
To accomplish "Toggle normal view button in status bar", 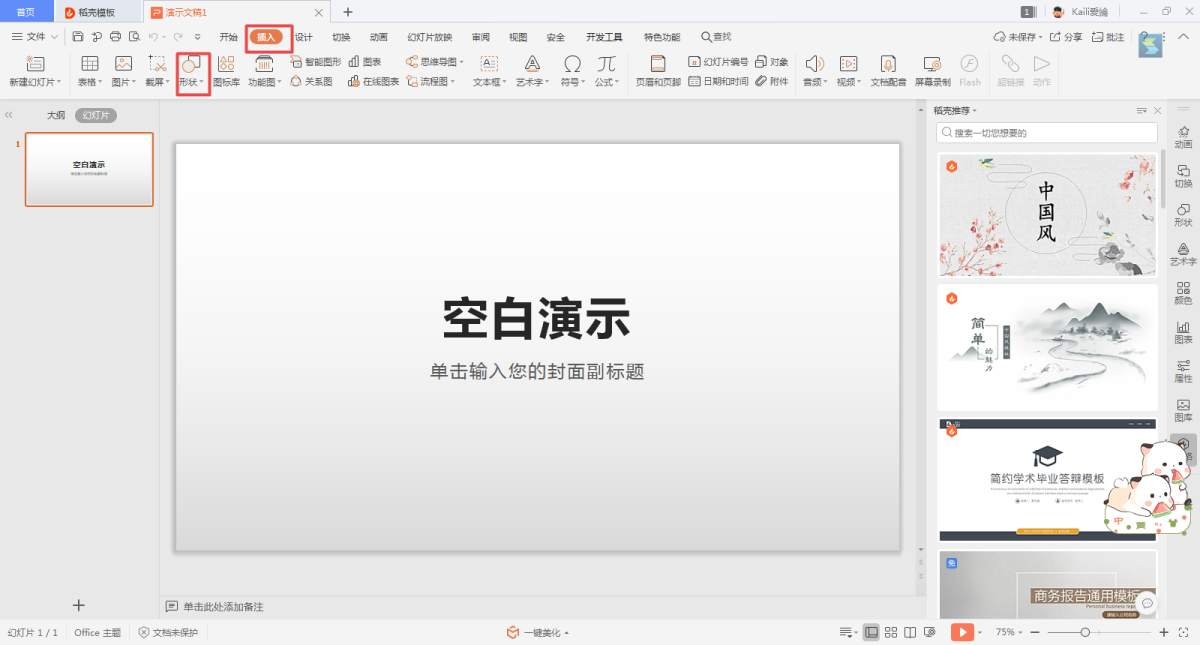I will 871,632.
